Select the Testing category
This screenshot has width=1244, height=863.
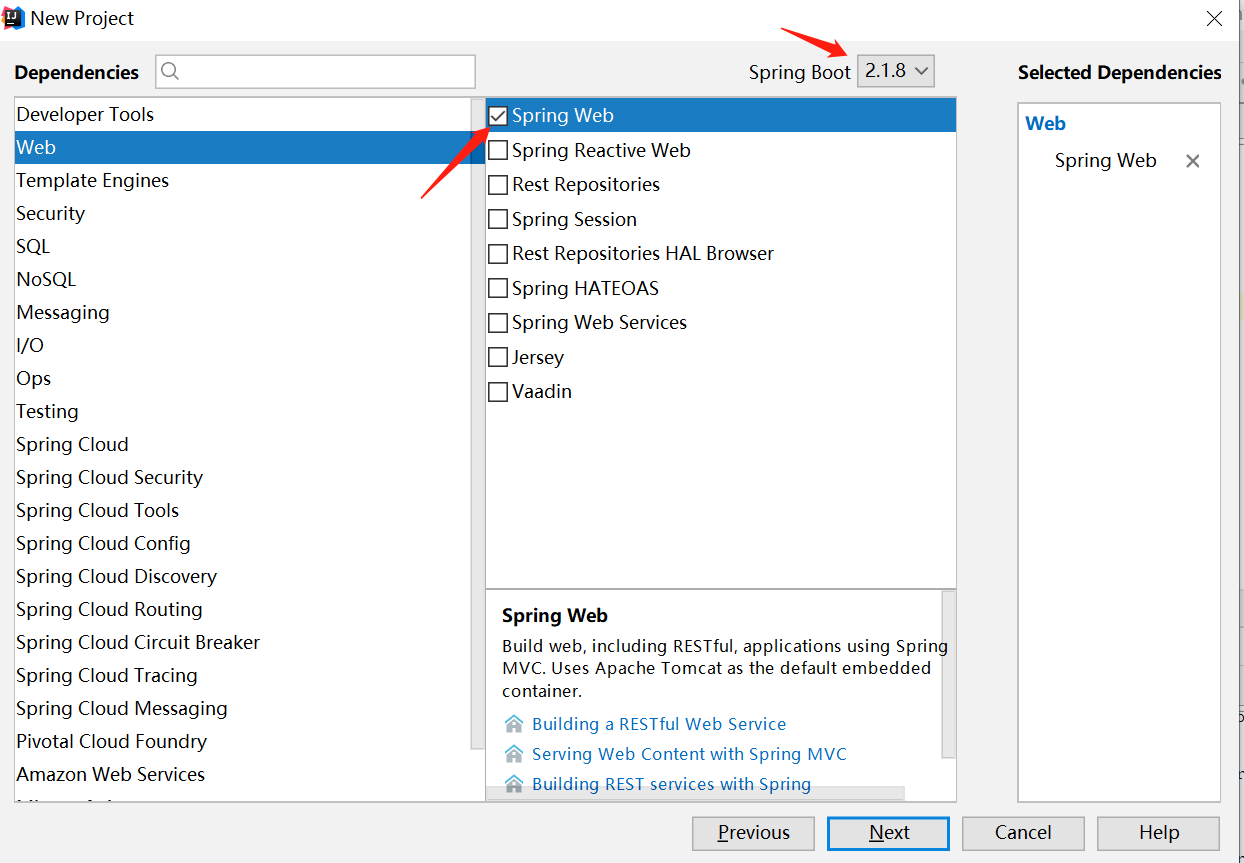243,411
